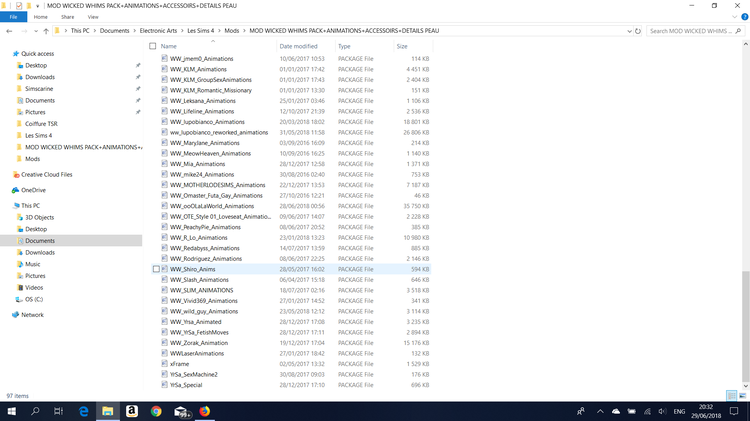Launch Google Chrome from the taskbar
The width and height of the screenshot is (750, 421).
click(156, 411)
